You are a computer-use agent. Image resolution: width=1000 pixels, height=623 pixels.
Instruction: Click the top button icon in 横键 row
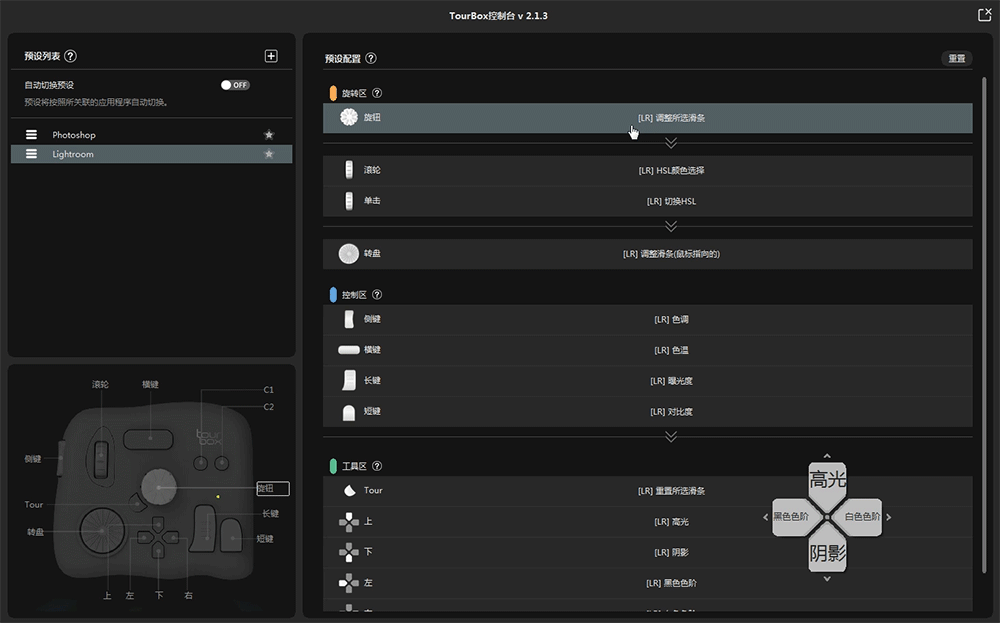[x=349, y=349]
